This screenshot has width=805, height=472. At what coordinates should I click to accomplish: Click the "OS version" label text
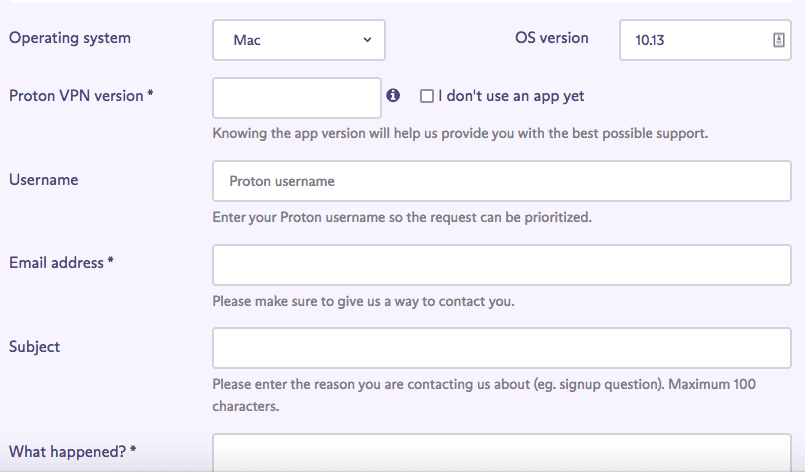coord(551,39)
